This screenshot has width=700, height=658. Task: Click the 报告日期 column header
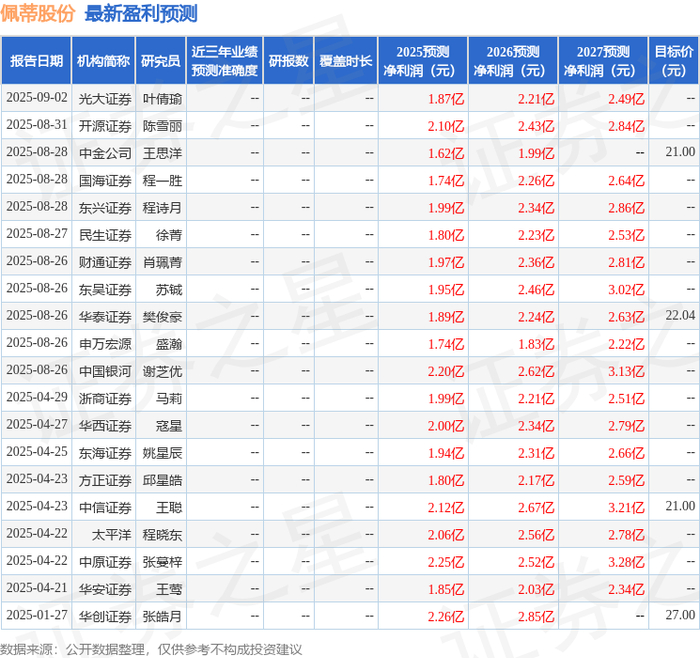point(36,61)
